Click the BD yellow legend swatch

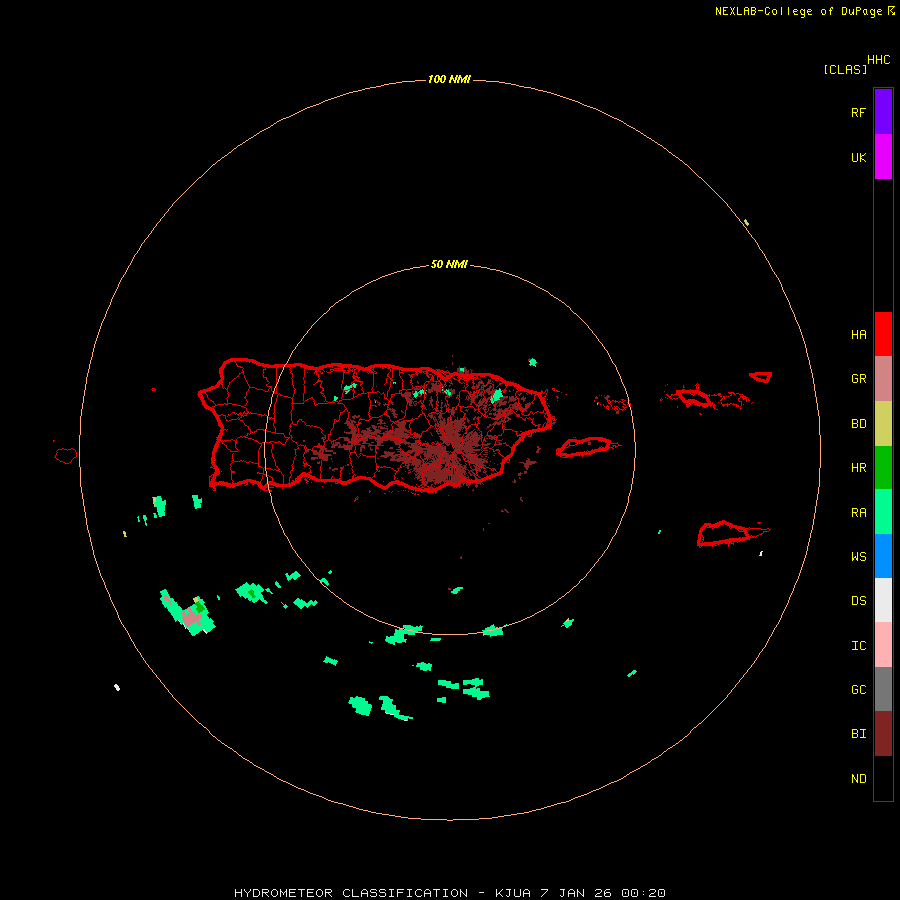[883, 424]
